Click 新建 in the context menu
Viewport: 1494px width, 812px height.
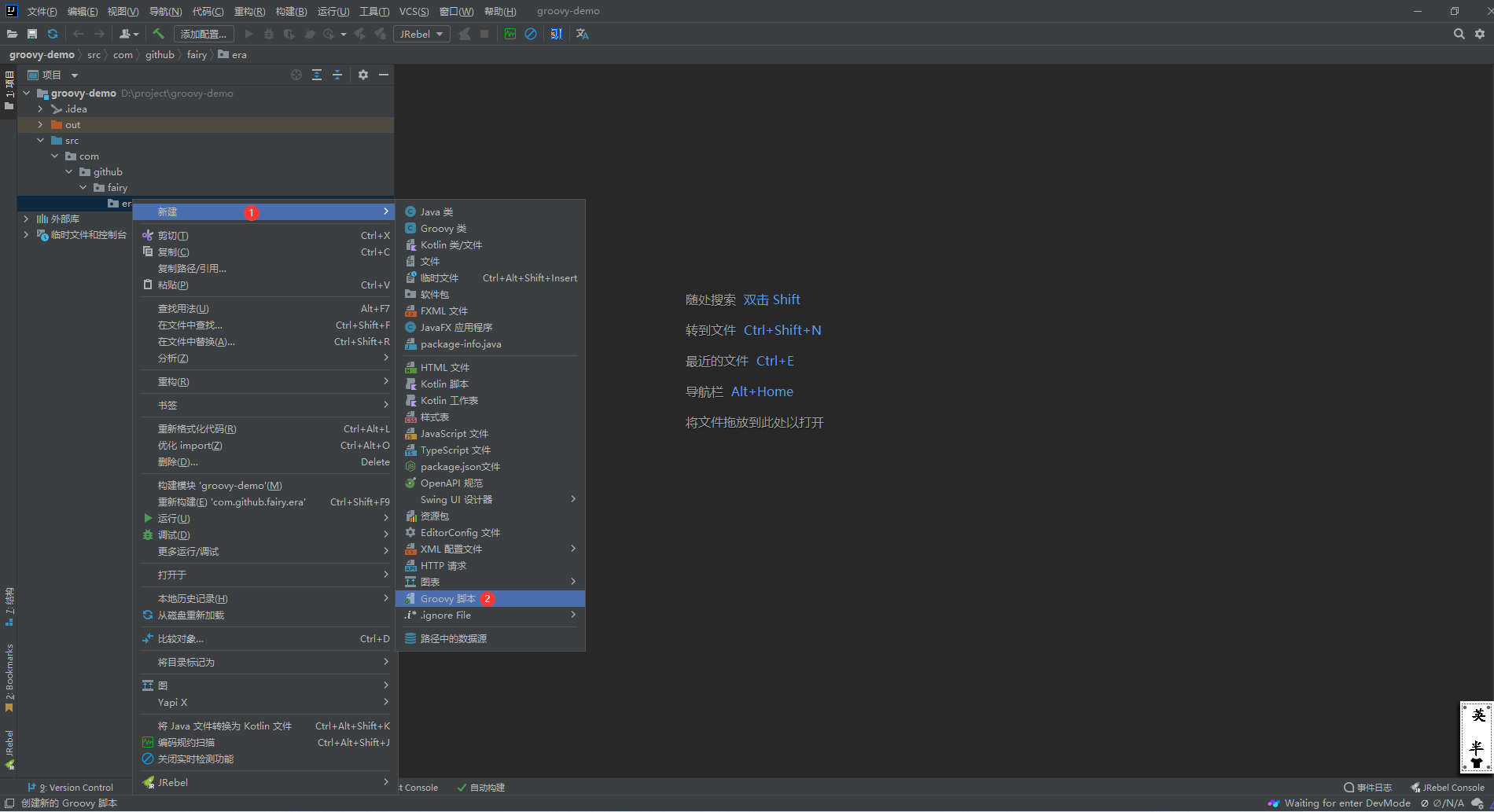pos(265,211)
